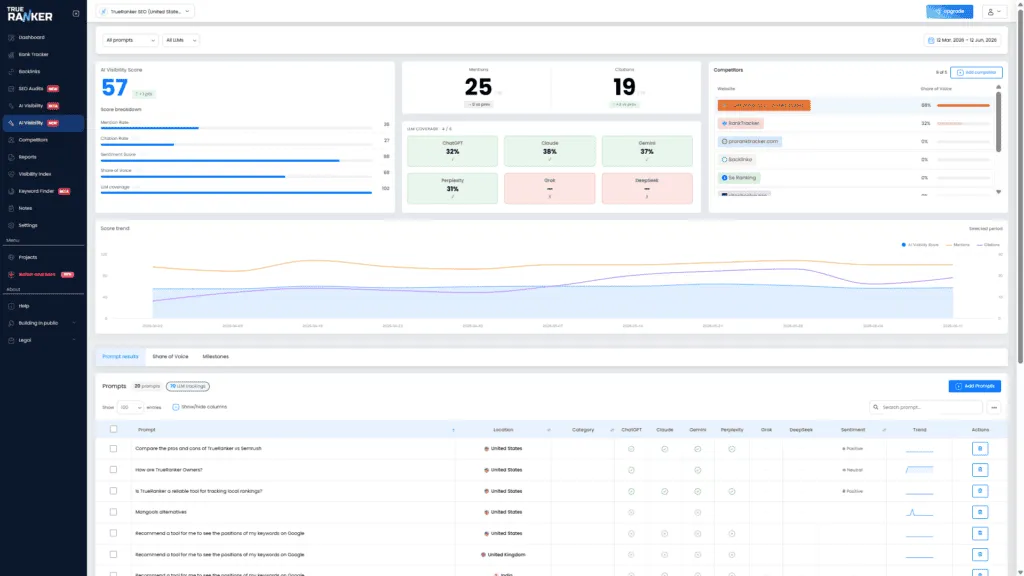Collapse sidebar with icon beside TrueRanker logo
This screenshot has height=576, width=1024.
[x=76, y=13]
